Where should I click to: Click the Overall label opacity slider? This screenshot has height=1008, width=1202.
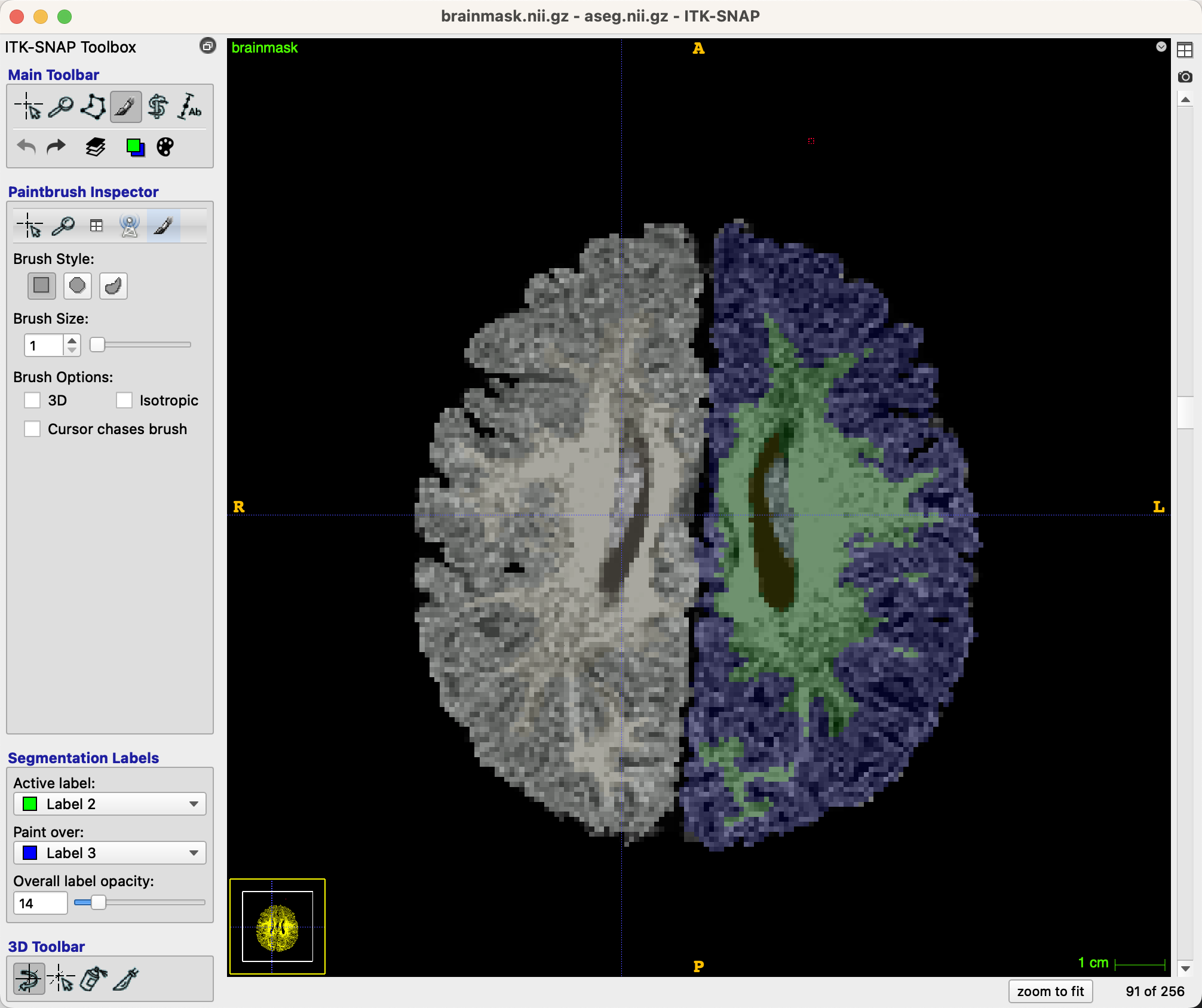click(140, 902)
